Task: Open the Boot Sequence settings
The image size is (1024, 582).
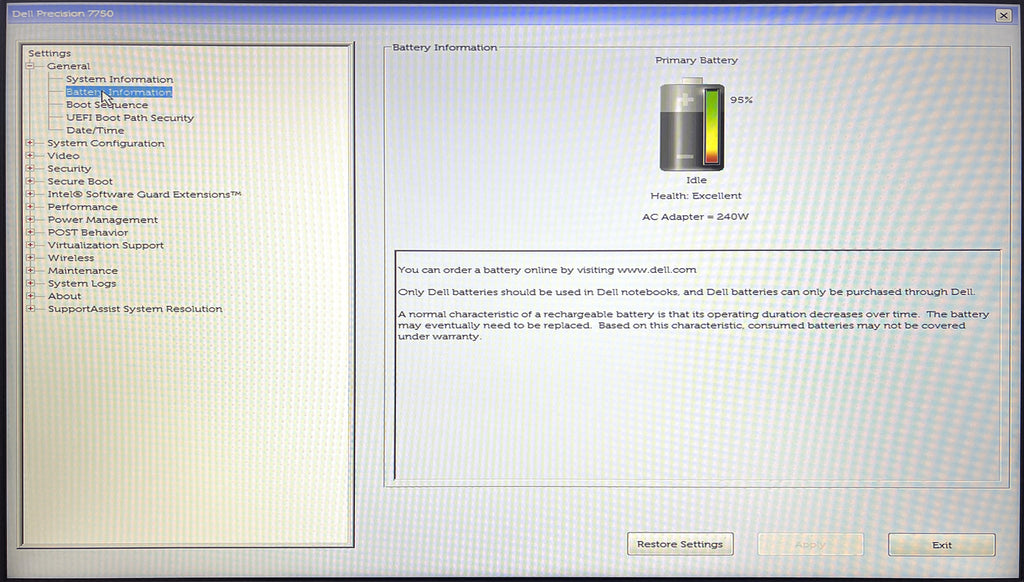Action: 107,105
